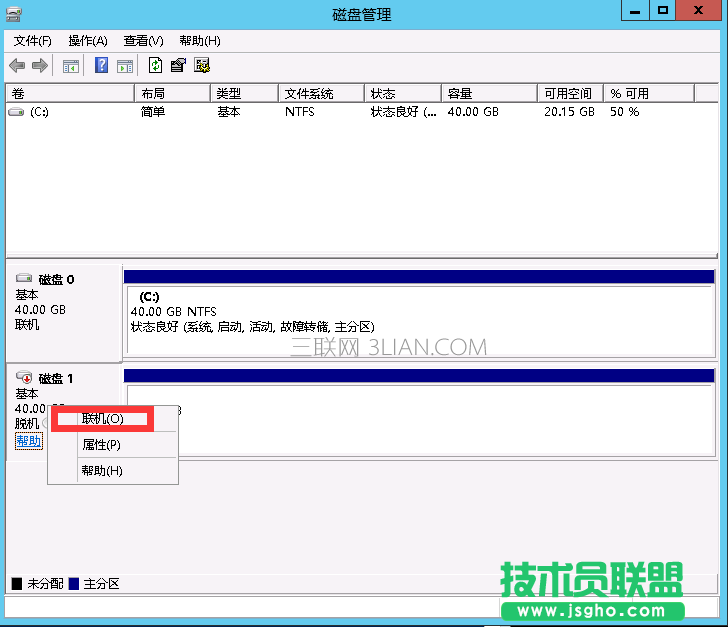Open the Properties toolbar icon

point(178,66)
